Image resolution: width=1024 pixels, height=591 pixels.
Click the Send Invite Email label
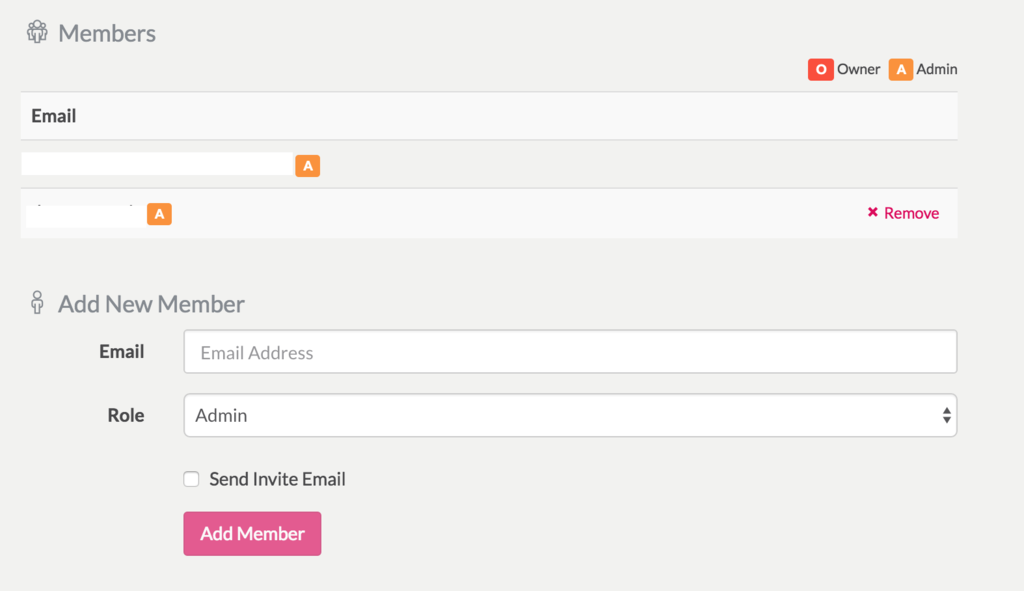coord(277,479)
